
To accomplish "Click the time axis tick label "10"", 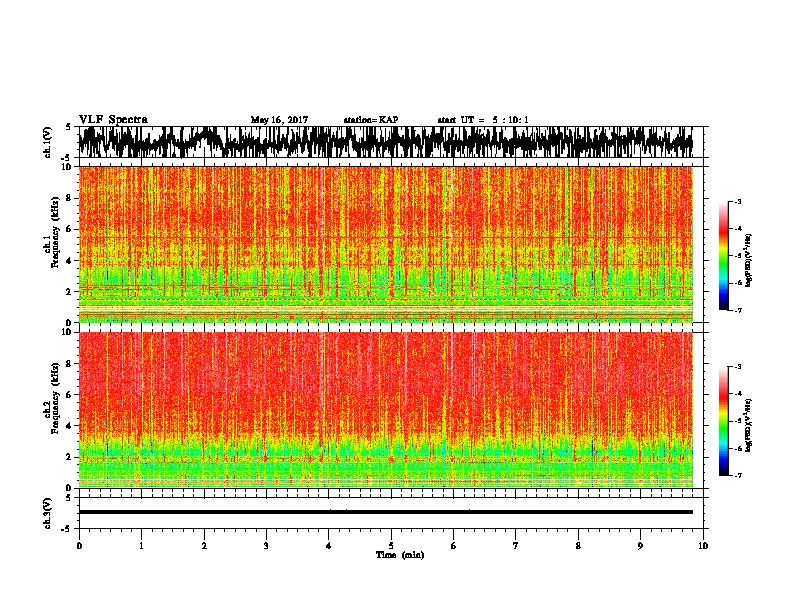I will [703, 545].
